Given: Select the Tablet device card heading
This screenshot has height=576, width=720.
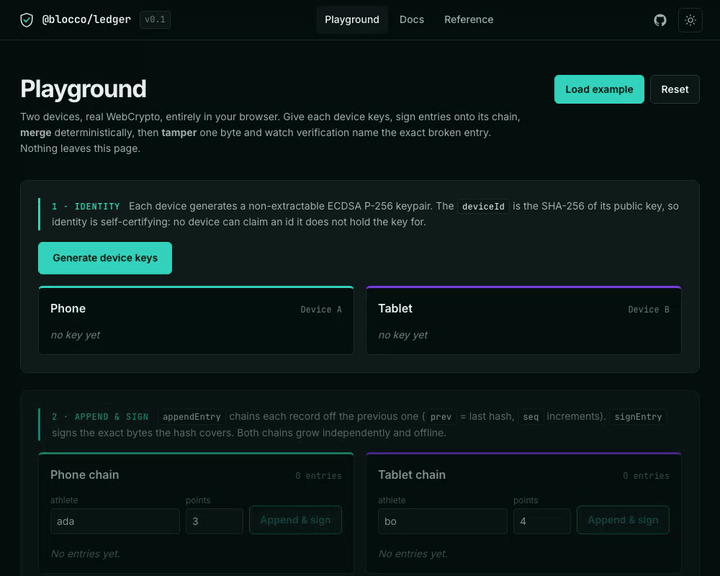Looking at the screenshot, I should click(x=395, y=308).
